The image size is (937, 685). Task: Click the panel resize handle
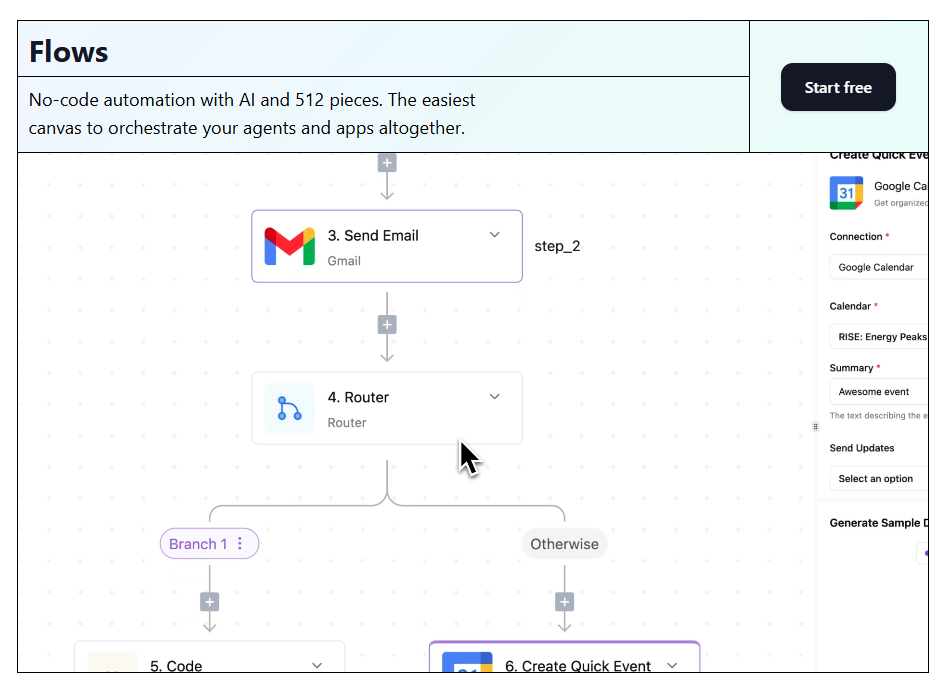815,426
